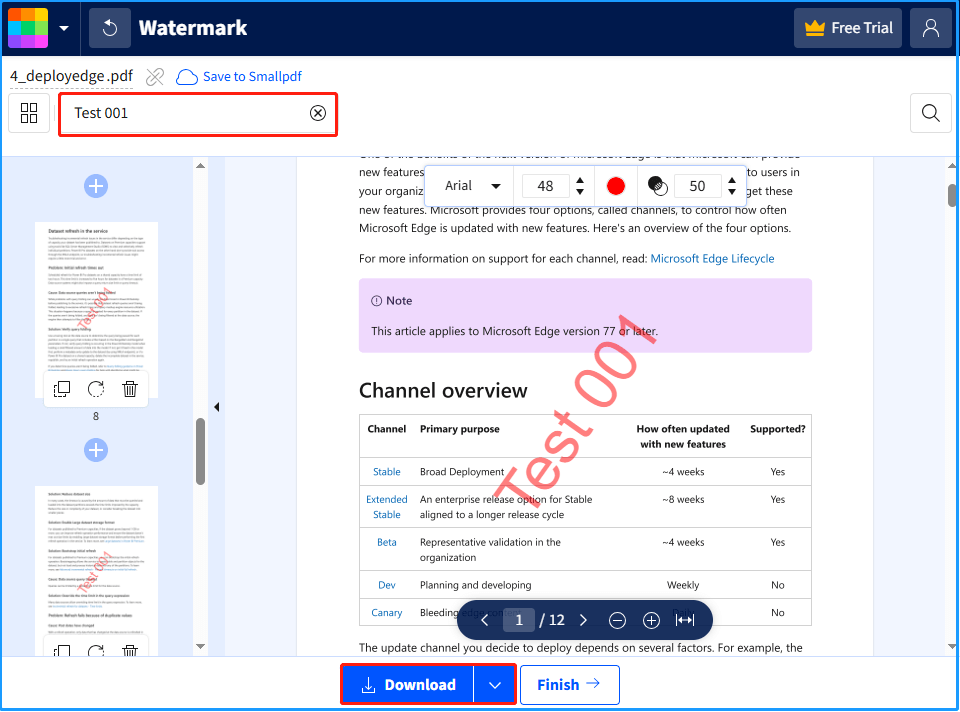Clear the watermark text with X icon
960x712 pixels.
pos(318,113)
